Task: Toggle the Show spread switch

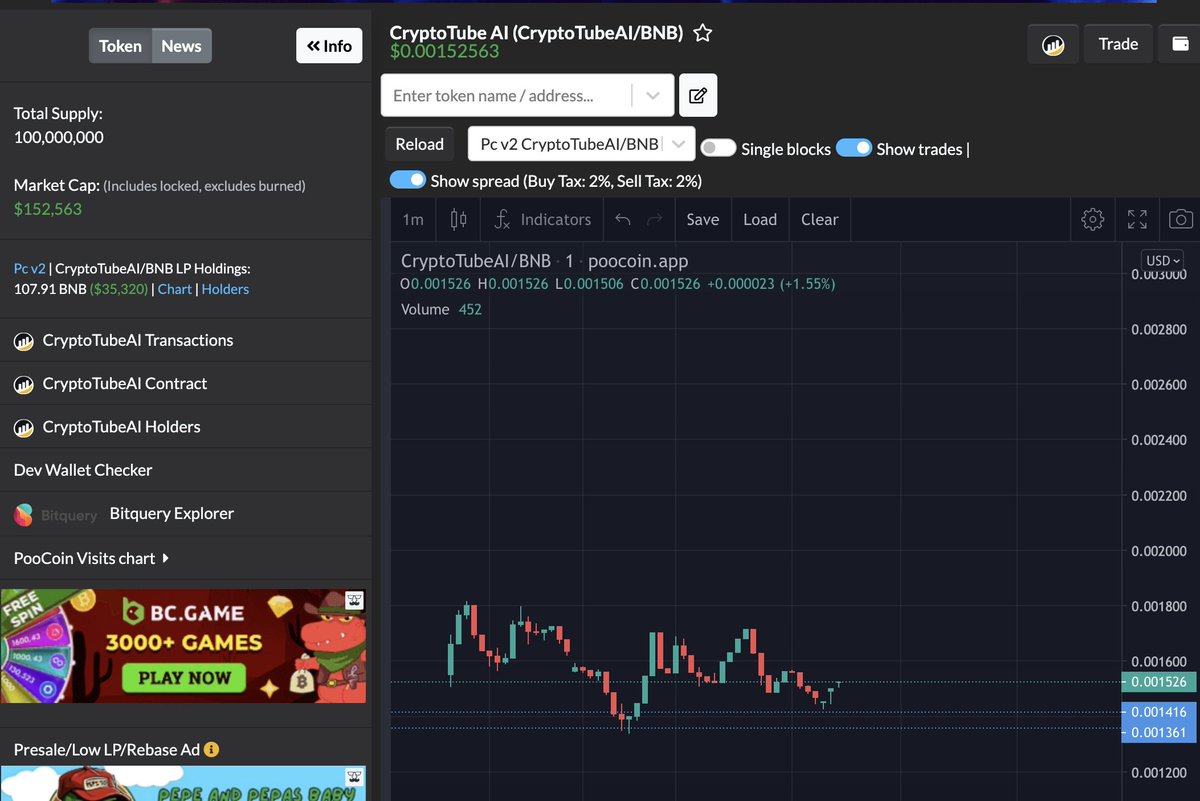Action: click(x=408, y=180)
